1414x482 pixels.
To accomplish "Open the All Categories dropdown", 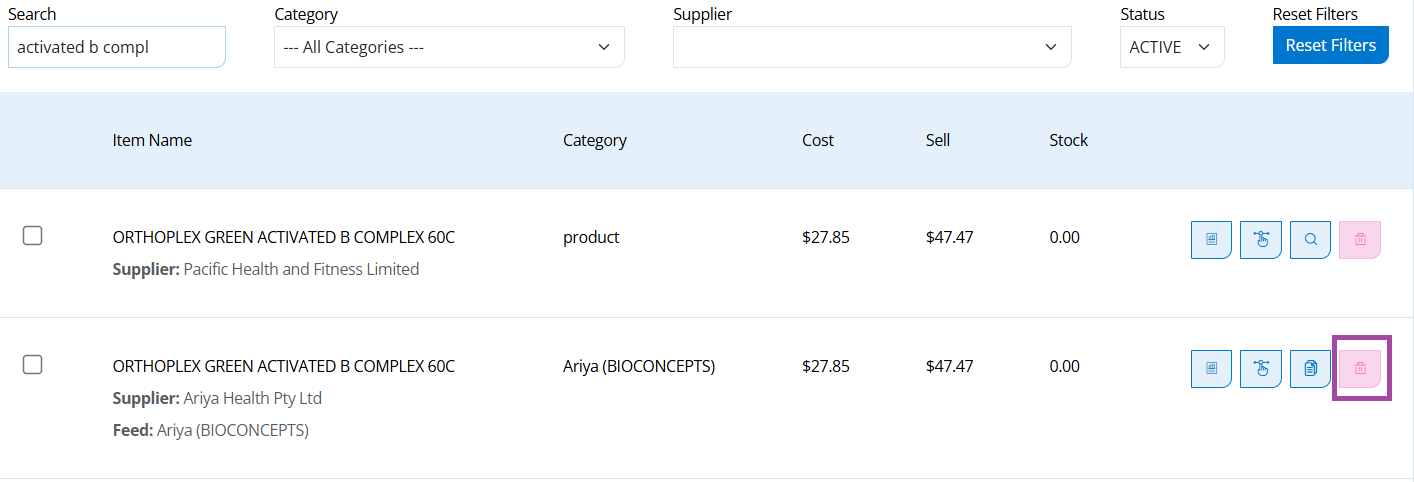I will pos(449,47).
